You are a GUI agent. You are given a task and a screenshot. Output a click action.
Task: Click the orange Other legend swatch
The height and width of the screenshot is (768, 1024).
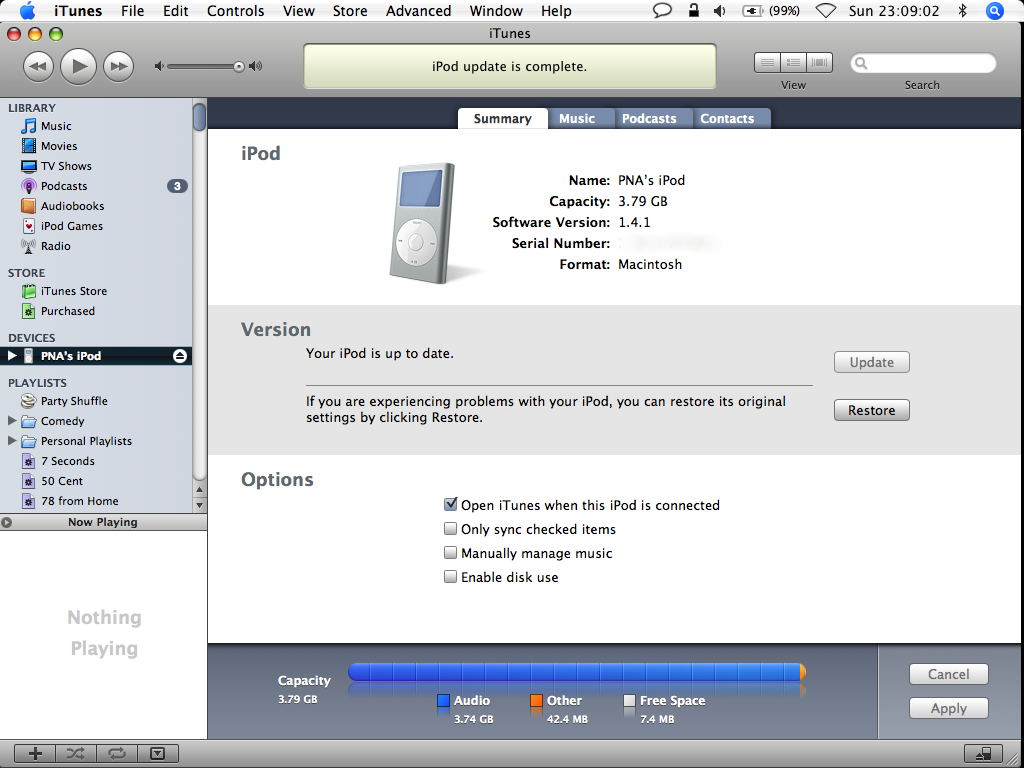pyautogui.click(x=536, y=701)
